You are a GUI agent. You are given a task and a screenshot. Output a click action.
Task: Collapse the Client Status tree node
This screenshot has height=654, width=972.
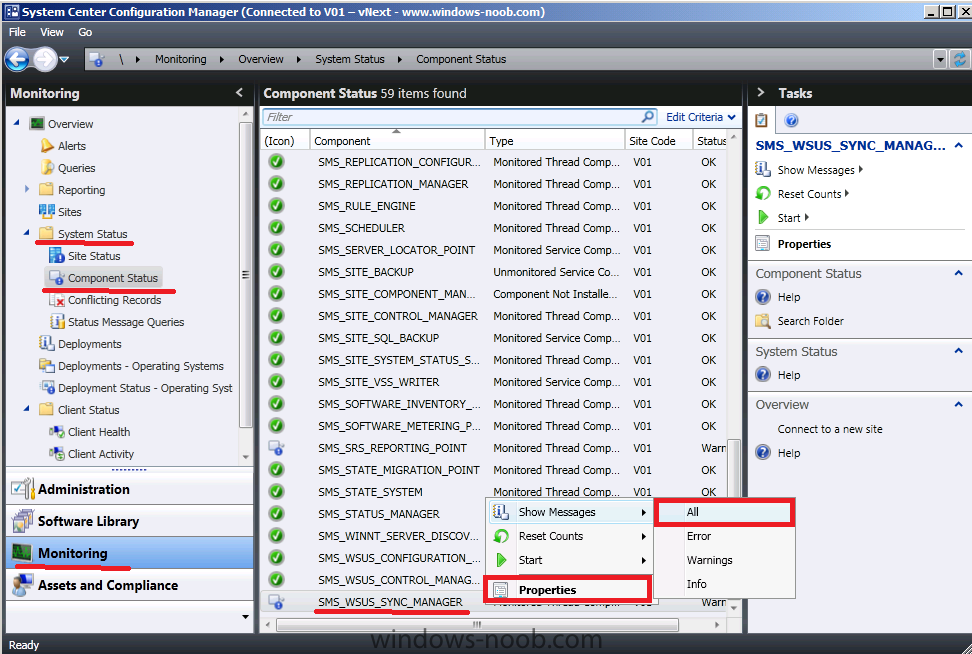click(x=27, y=409)
